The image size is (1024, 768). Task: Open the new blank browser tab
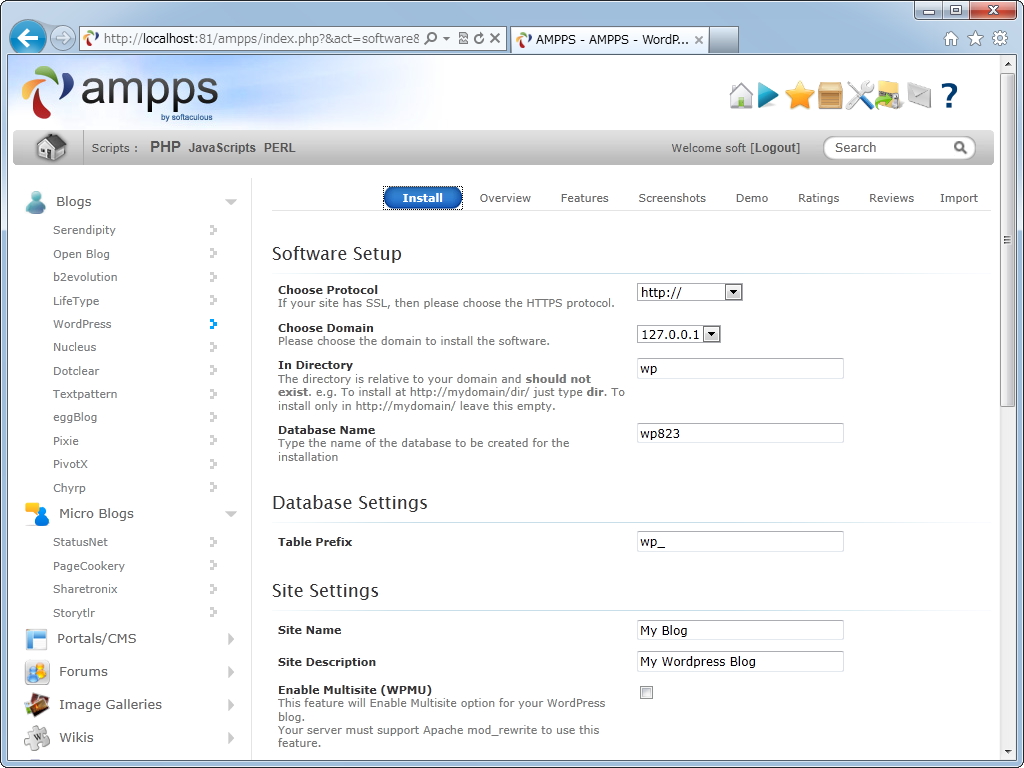point(724,39)
